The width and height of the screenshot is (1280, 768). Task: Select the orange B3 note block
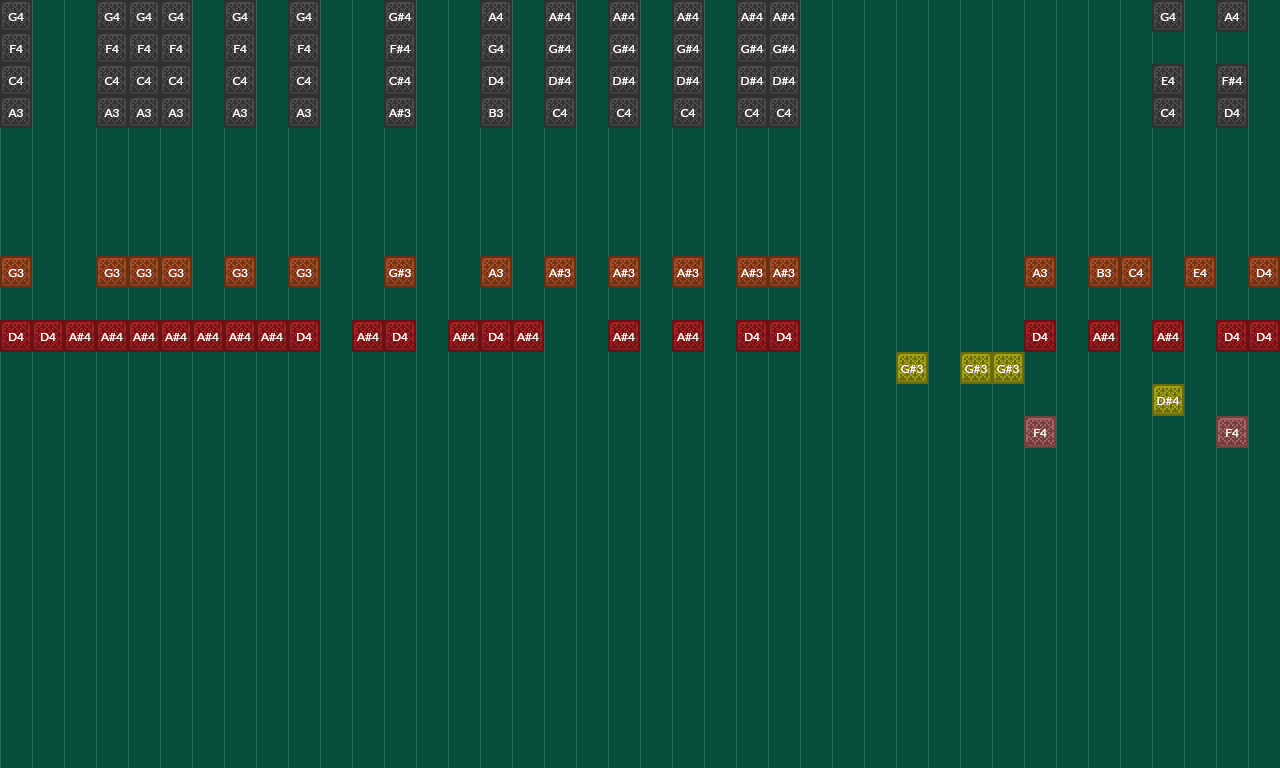1104,272
